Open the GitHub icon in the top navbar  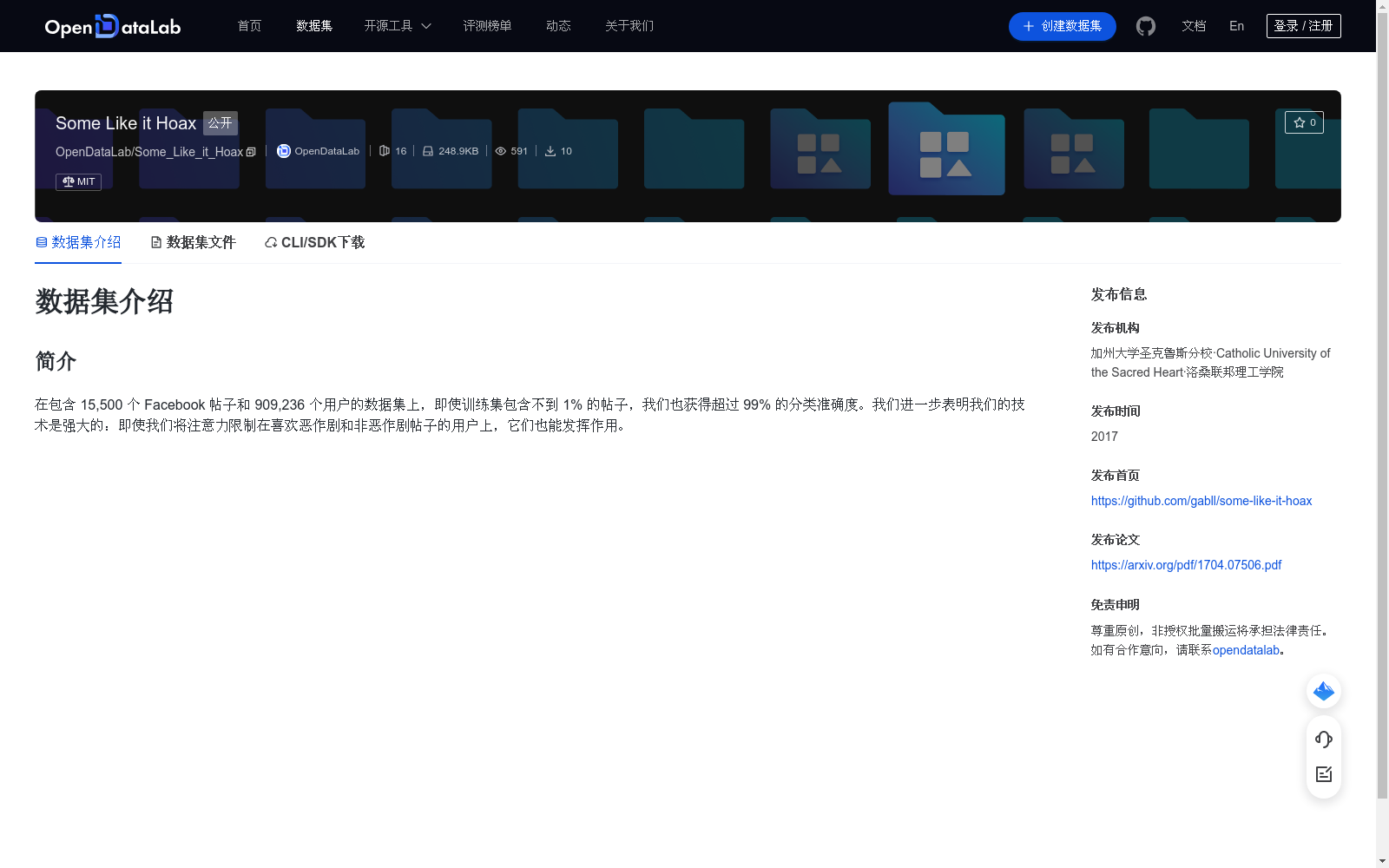coord(1145,26)
